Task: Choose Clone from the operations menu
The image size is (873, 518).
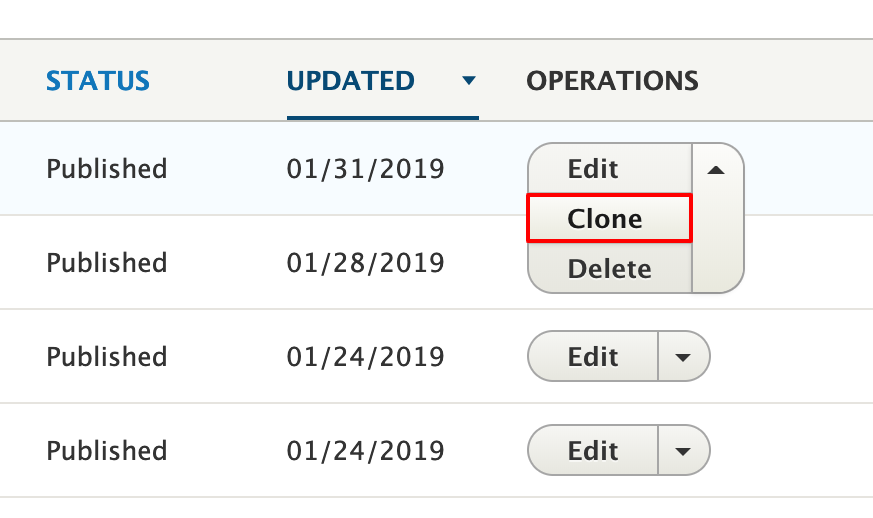Action: coord(605,219)
